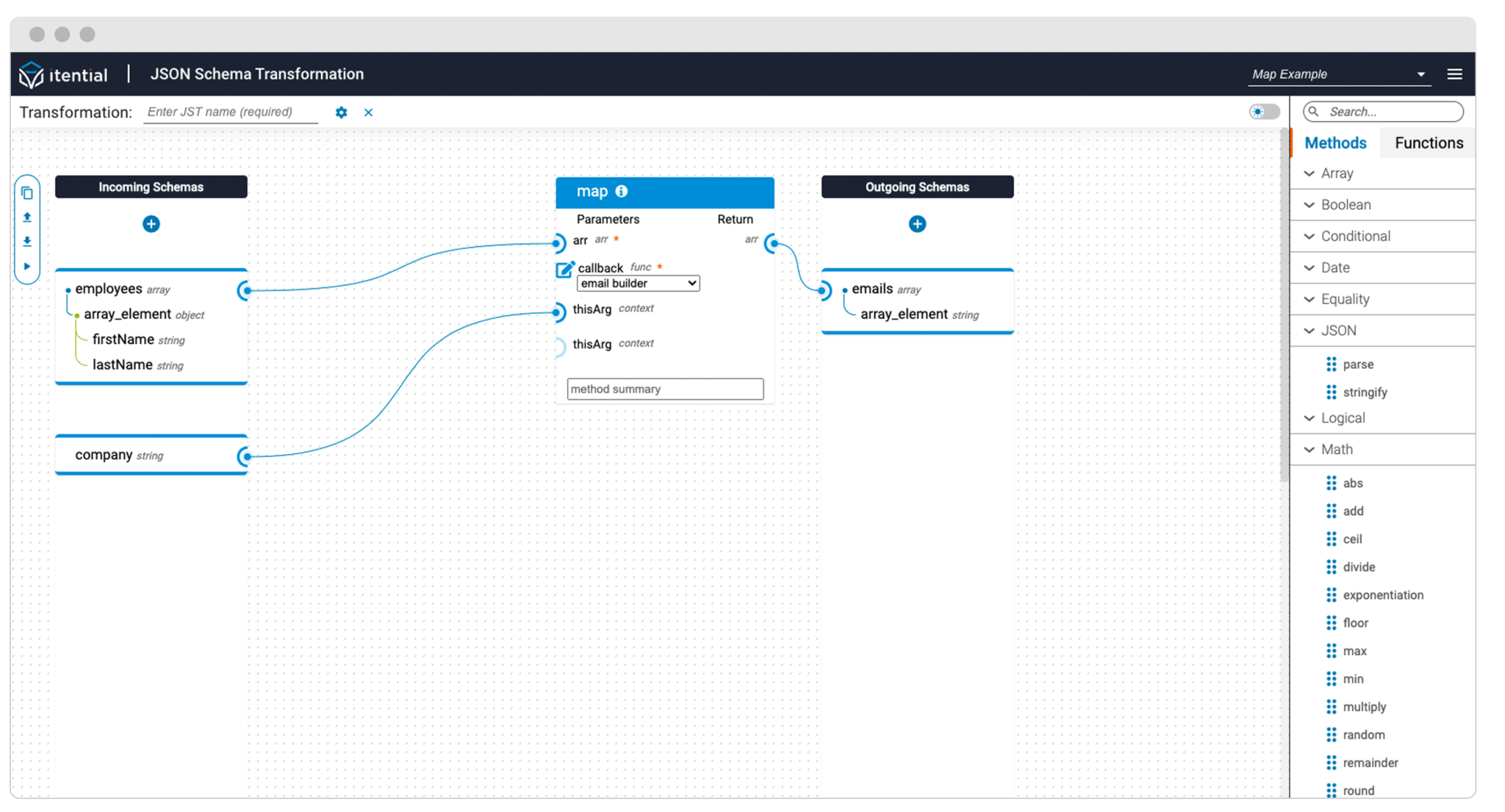The width and height of the screenshot is (1505, 812).
Task: Select the import schema upload icon
Action: click(x=27, y=217)
